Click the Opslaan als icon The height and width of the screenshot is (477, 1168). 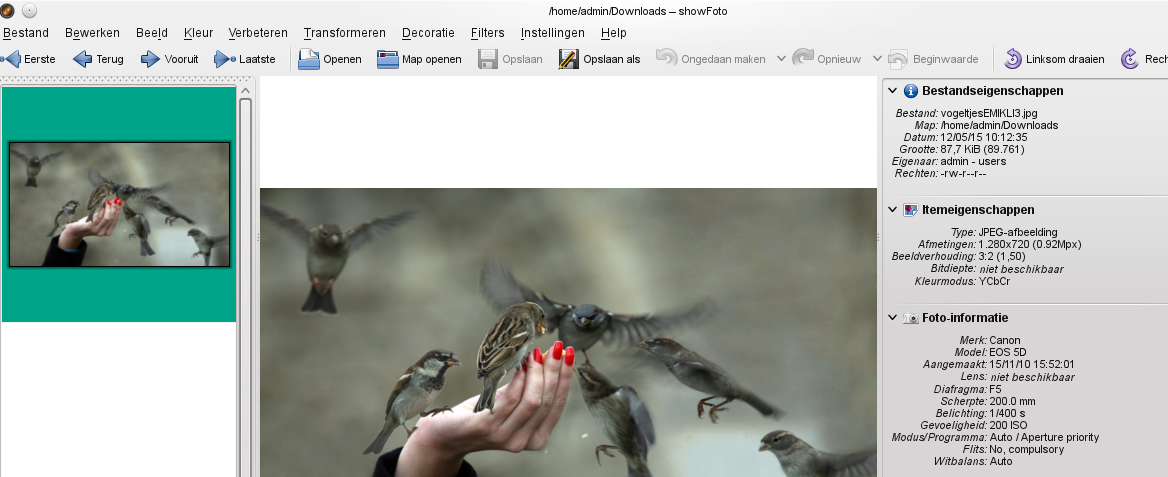tap(569, 59)
